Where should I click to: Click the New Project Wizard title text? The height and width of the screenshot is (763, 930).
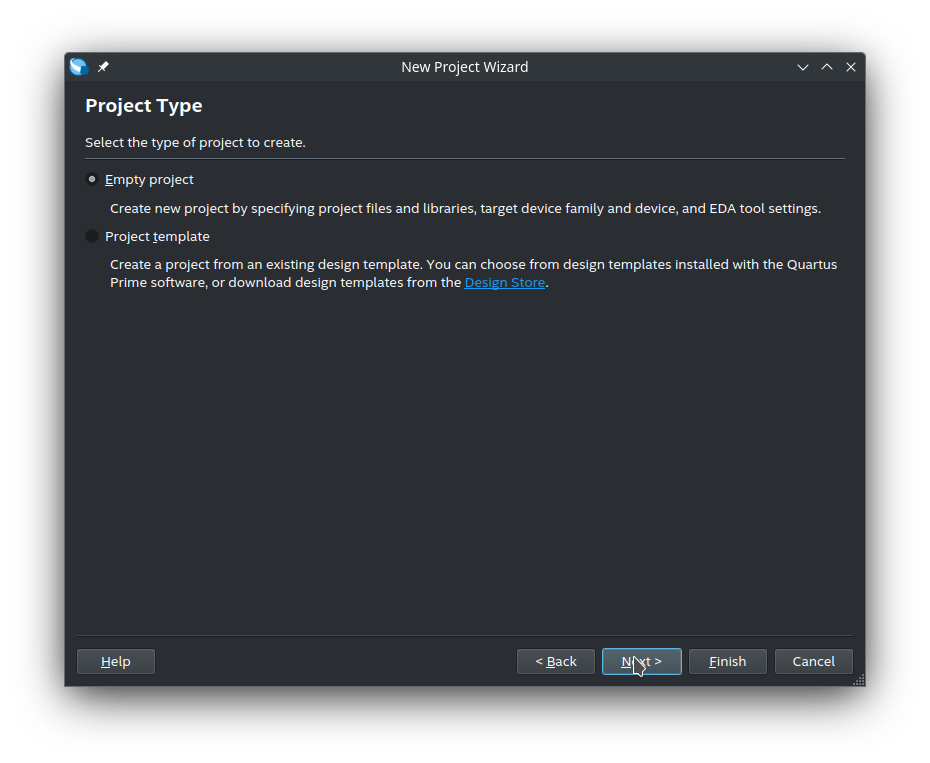(x=464, y=67)
